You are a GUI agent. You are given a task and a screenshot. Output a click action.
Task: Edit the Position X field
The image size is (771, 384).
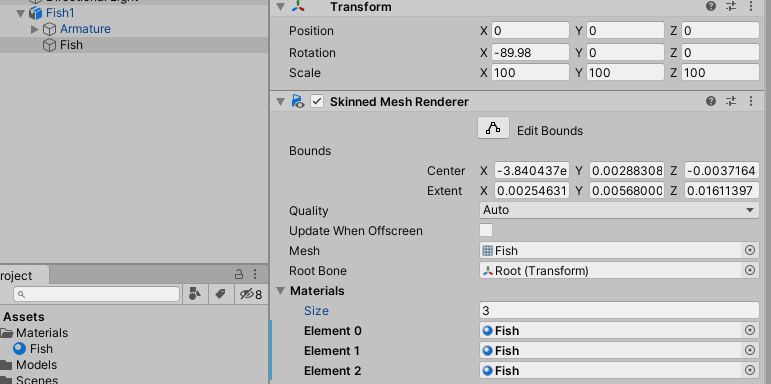(x=530, y=30)
